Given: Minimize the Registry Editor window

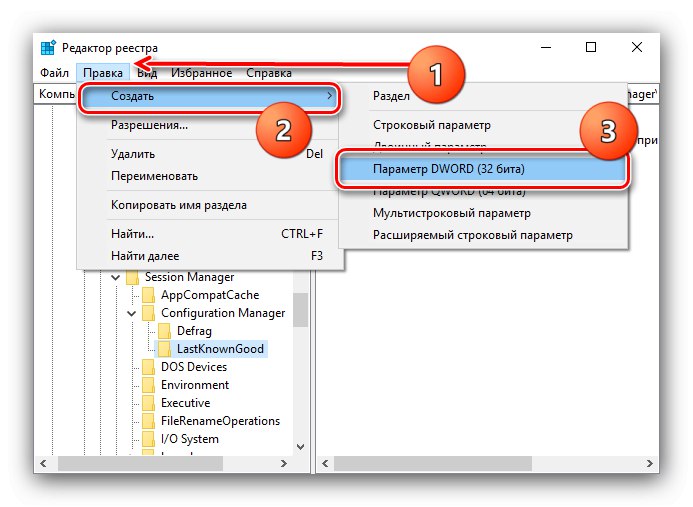Looking at the screenshot, I should [x=546, y=47].
